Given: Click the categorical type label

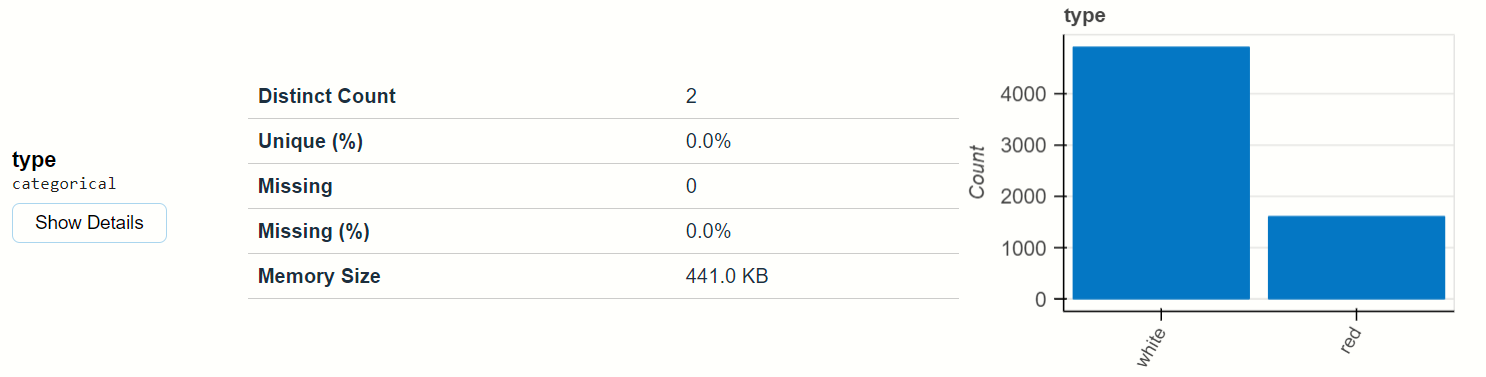Looking at the screenshot, I should pos(64,184).
